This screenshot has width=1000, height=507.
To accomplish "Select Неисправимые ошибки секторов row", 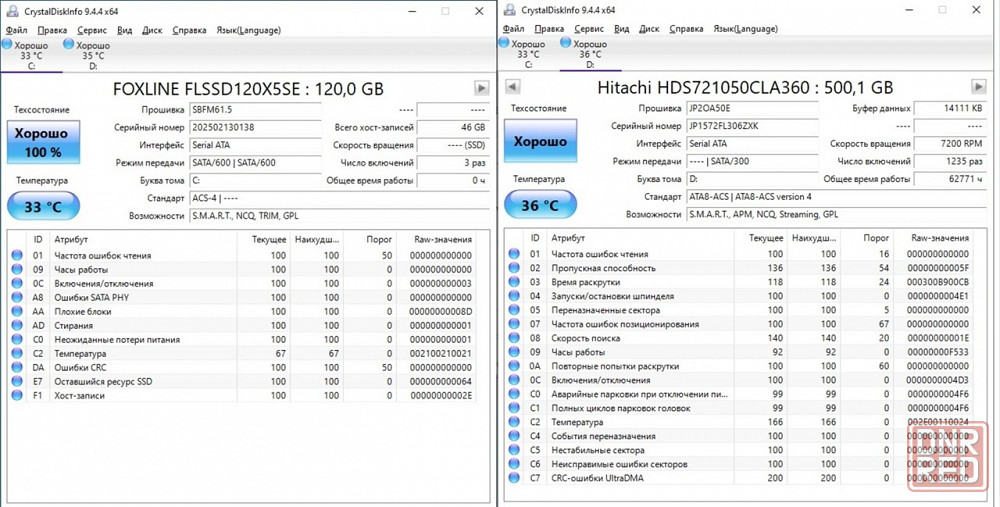I will (x=739, y=465).
